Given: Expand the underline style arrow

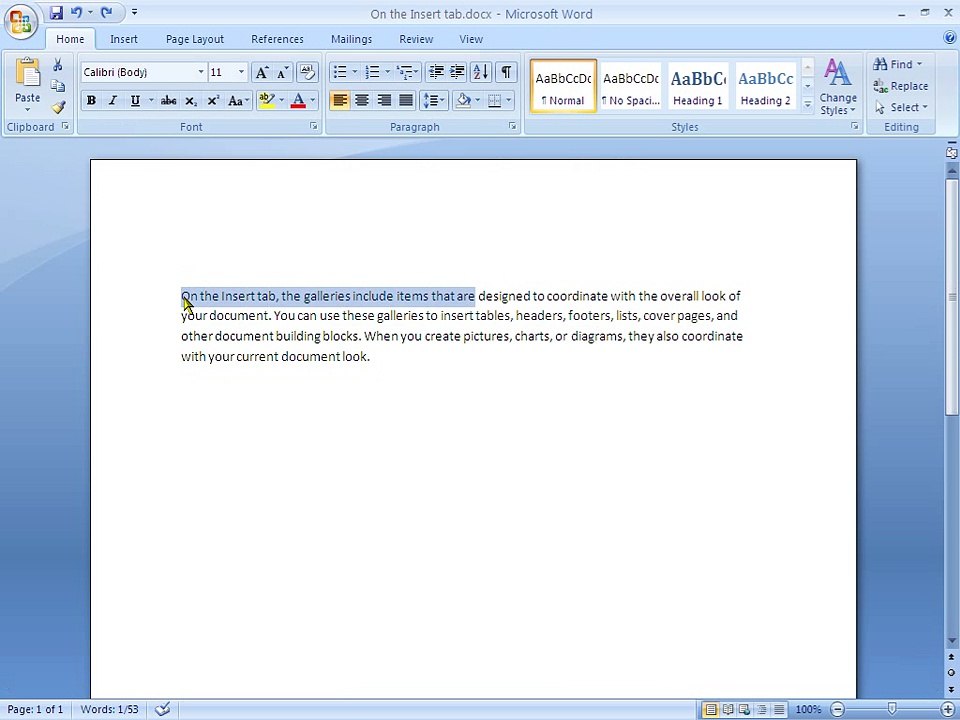Looking at the screenshot, I should click(151, 100).
